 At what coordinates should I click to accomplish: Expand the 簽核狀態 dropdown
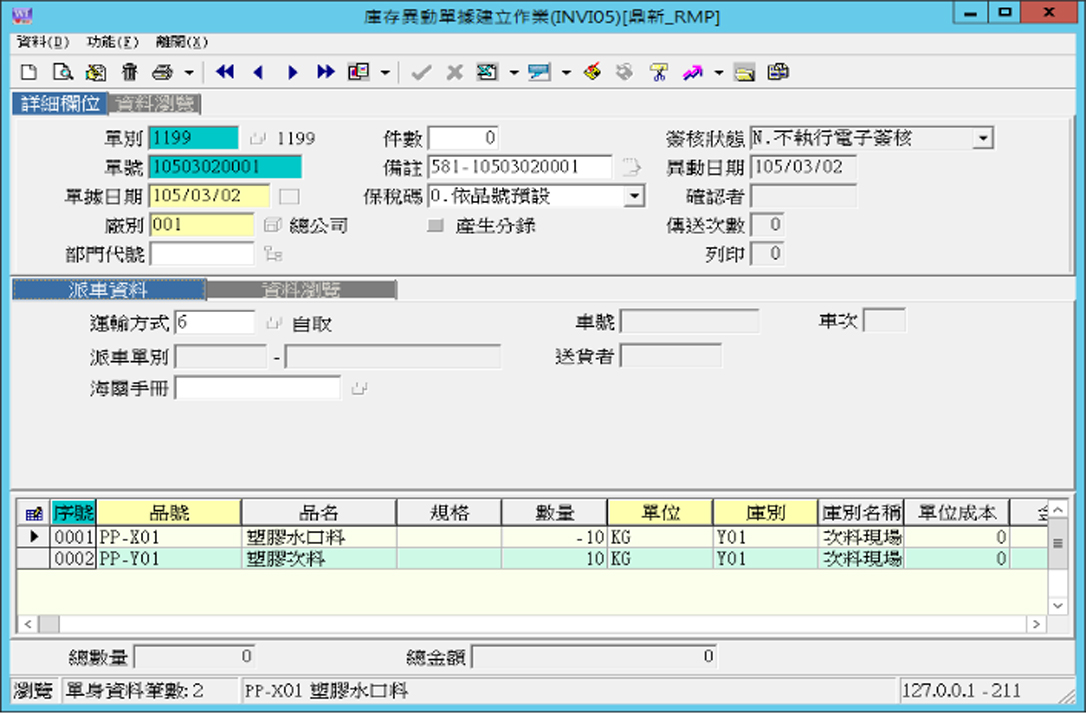(983, 139)
